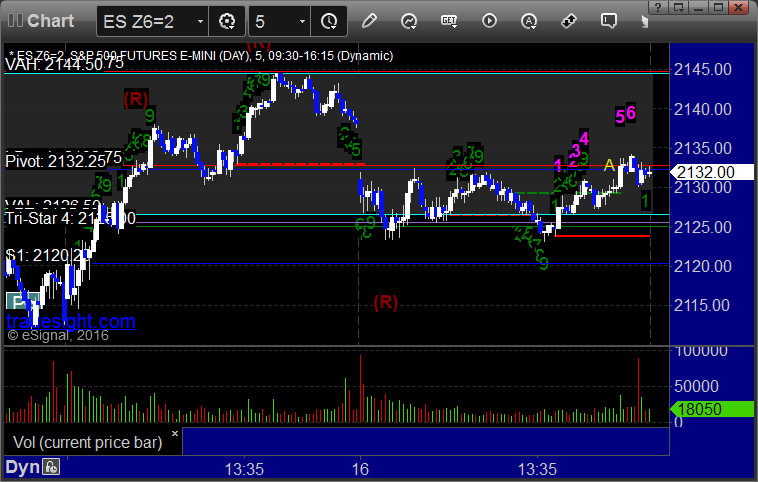This screenshot has height=482, width=758.
Task: Click the 2115.00 price axis label
Action: [x=702, y=305]
